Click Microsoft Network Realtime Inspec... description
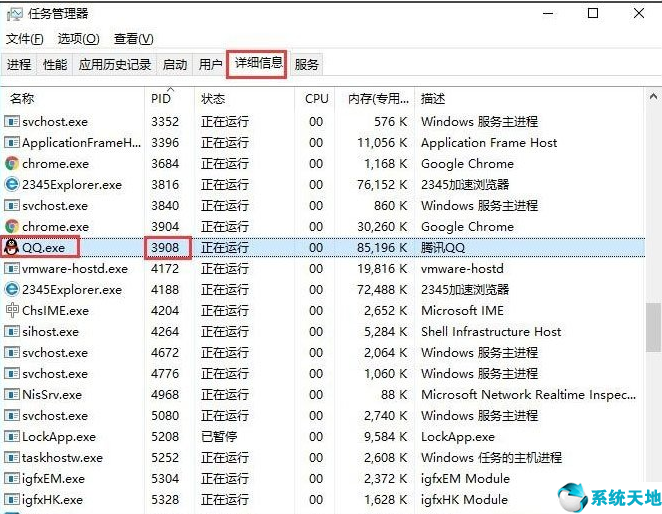 pos(528,394)
